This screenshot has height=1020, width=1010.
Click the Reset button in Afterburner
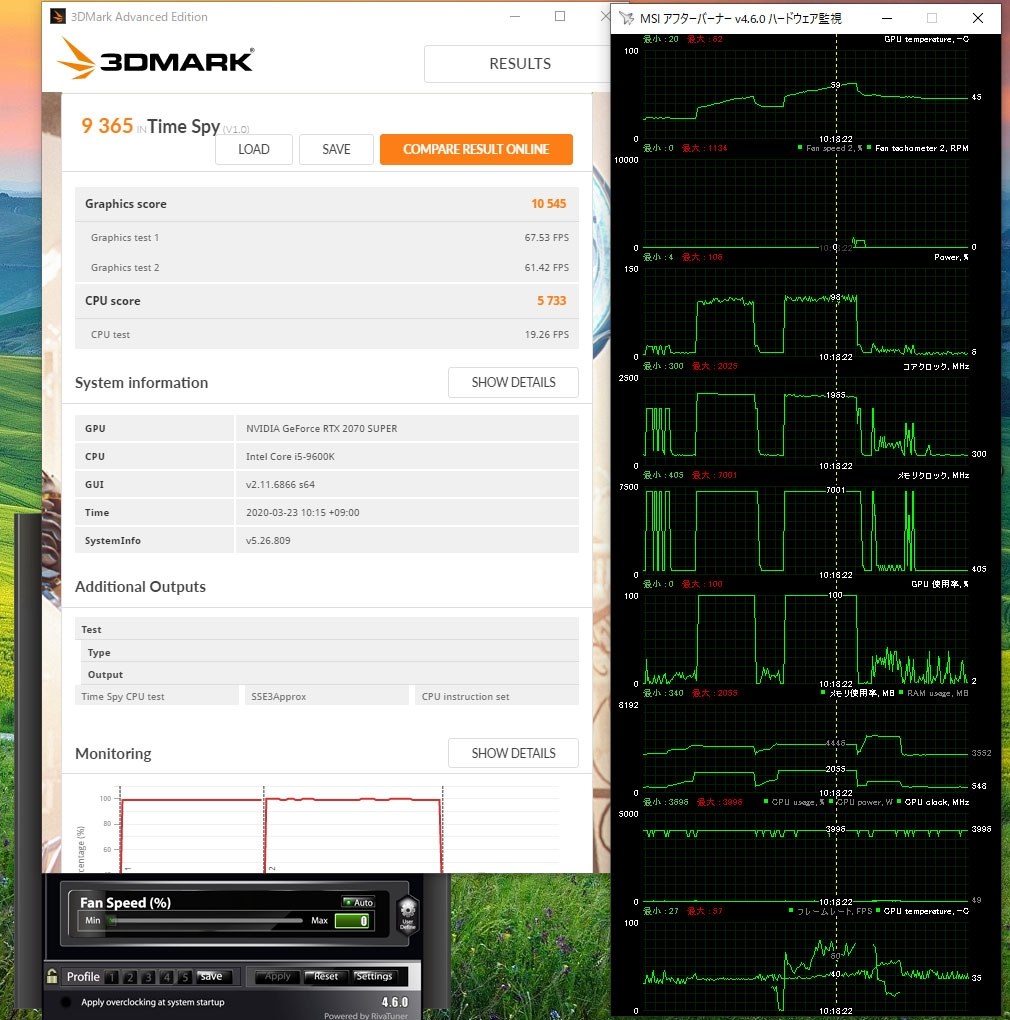coord(326,976)
